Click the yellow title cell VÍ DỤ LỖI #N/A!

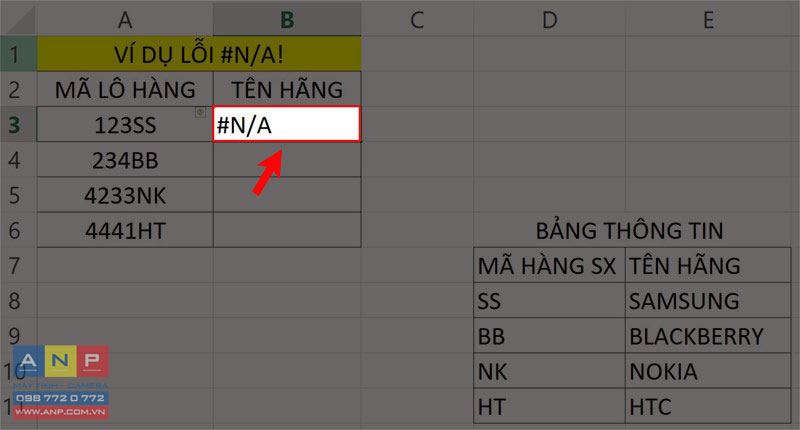pyautogui.click(x=199, y=54)
